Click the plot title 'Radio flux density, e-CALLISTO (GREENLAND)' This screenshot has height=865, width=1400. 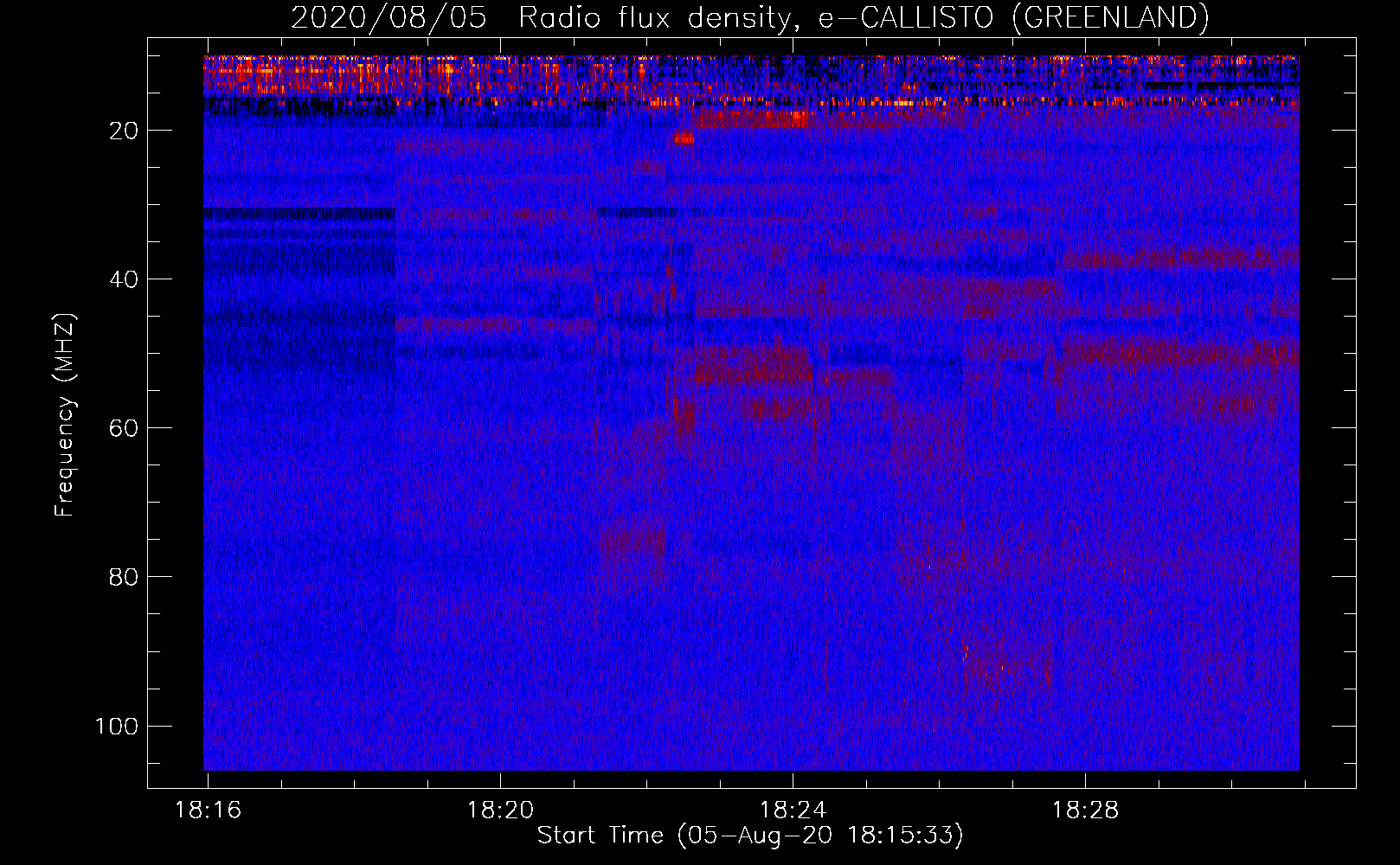[864, 17]
